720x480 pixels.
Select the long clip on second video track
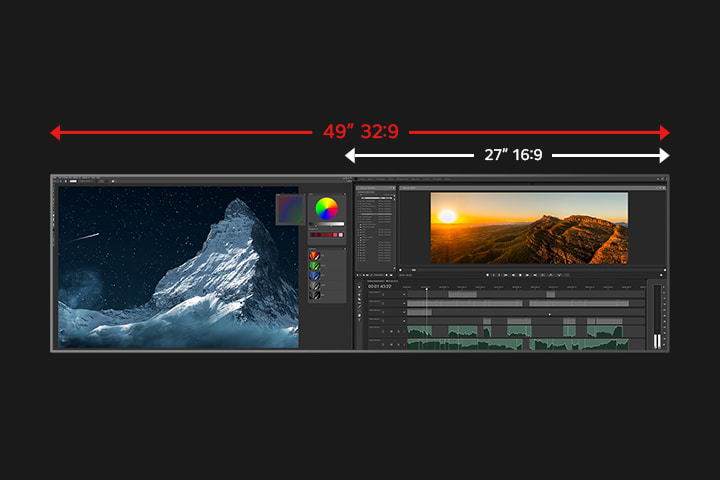(x=465, y=303)
